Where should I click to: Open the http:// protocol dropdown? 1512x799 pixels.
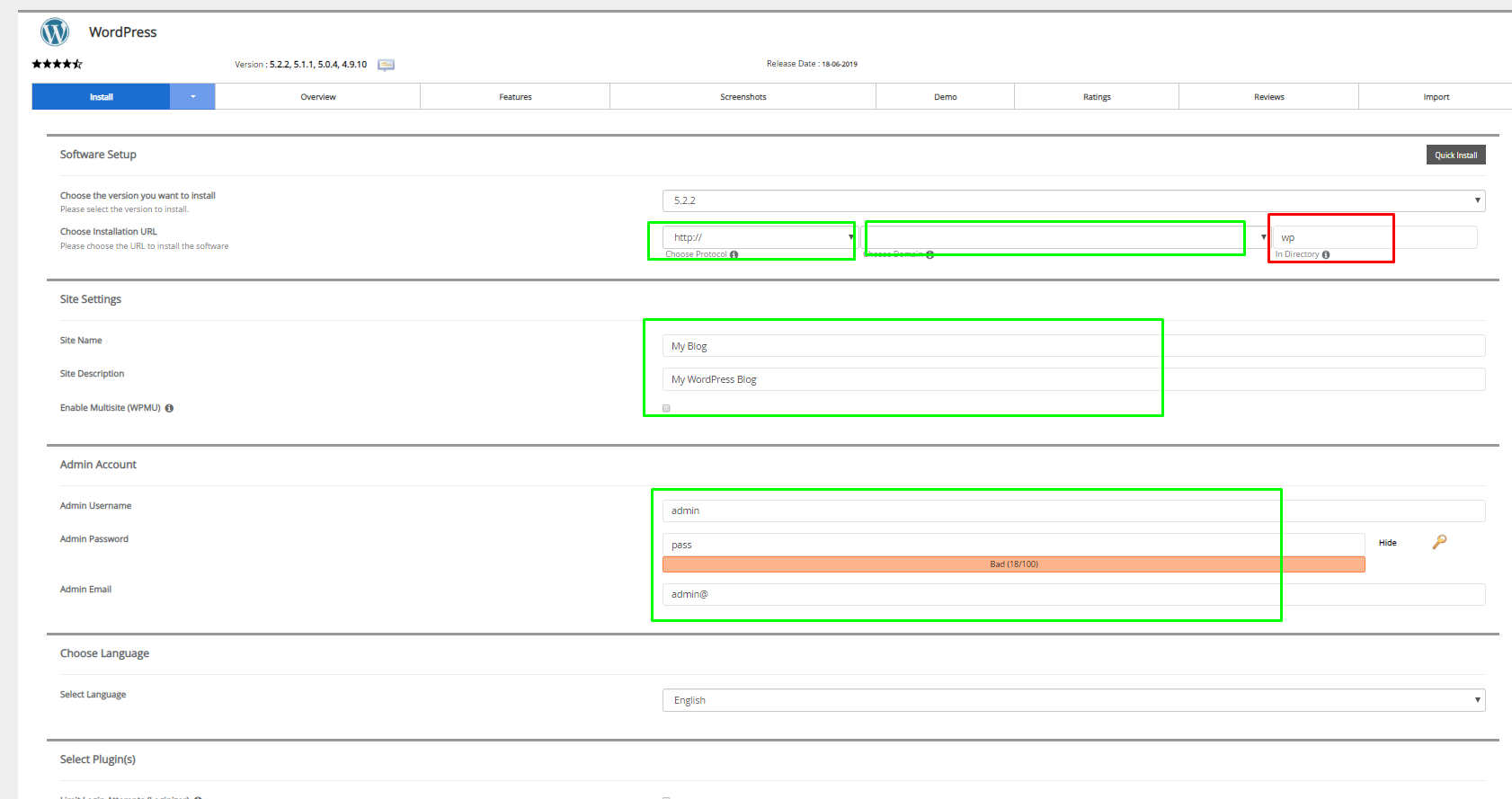pos(759,237)
